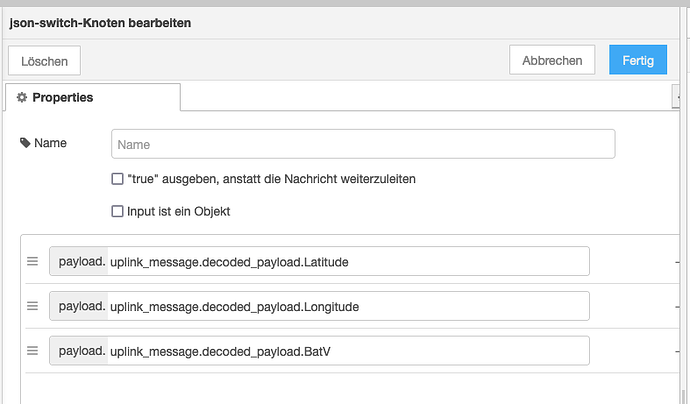690x404 pixels.
Task: Click the Löschen button
Action: (x=44, y=61)
